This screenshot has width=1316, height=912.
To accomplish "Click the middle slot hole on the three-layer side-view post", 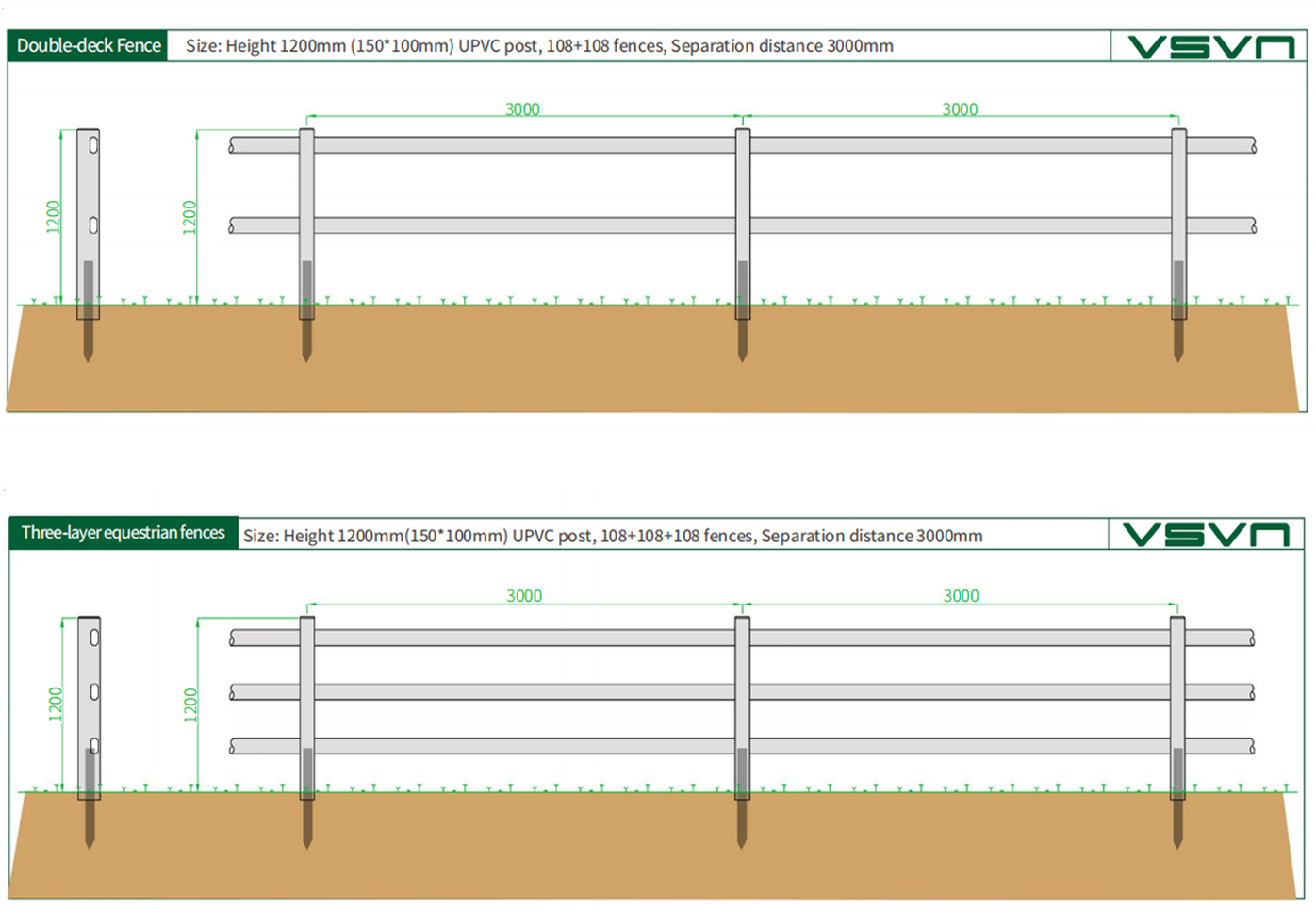I will 94,691.
